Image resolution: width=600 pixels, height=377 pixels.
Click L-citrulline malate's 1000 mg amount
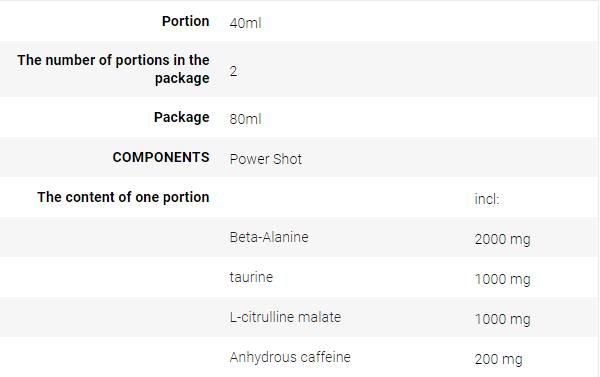coord(502,320)
